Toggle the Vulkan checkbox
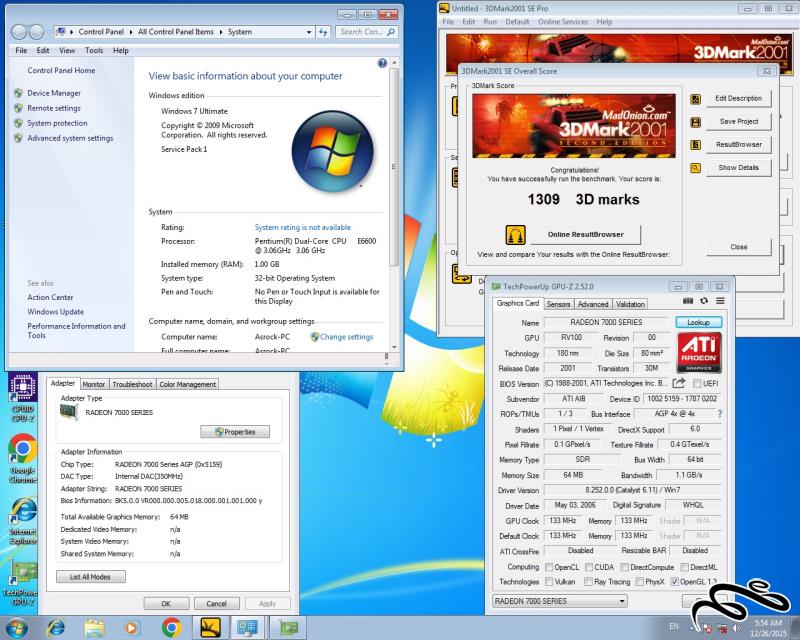800x640 pixels. pos(548,581)
